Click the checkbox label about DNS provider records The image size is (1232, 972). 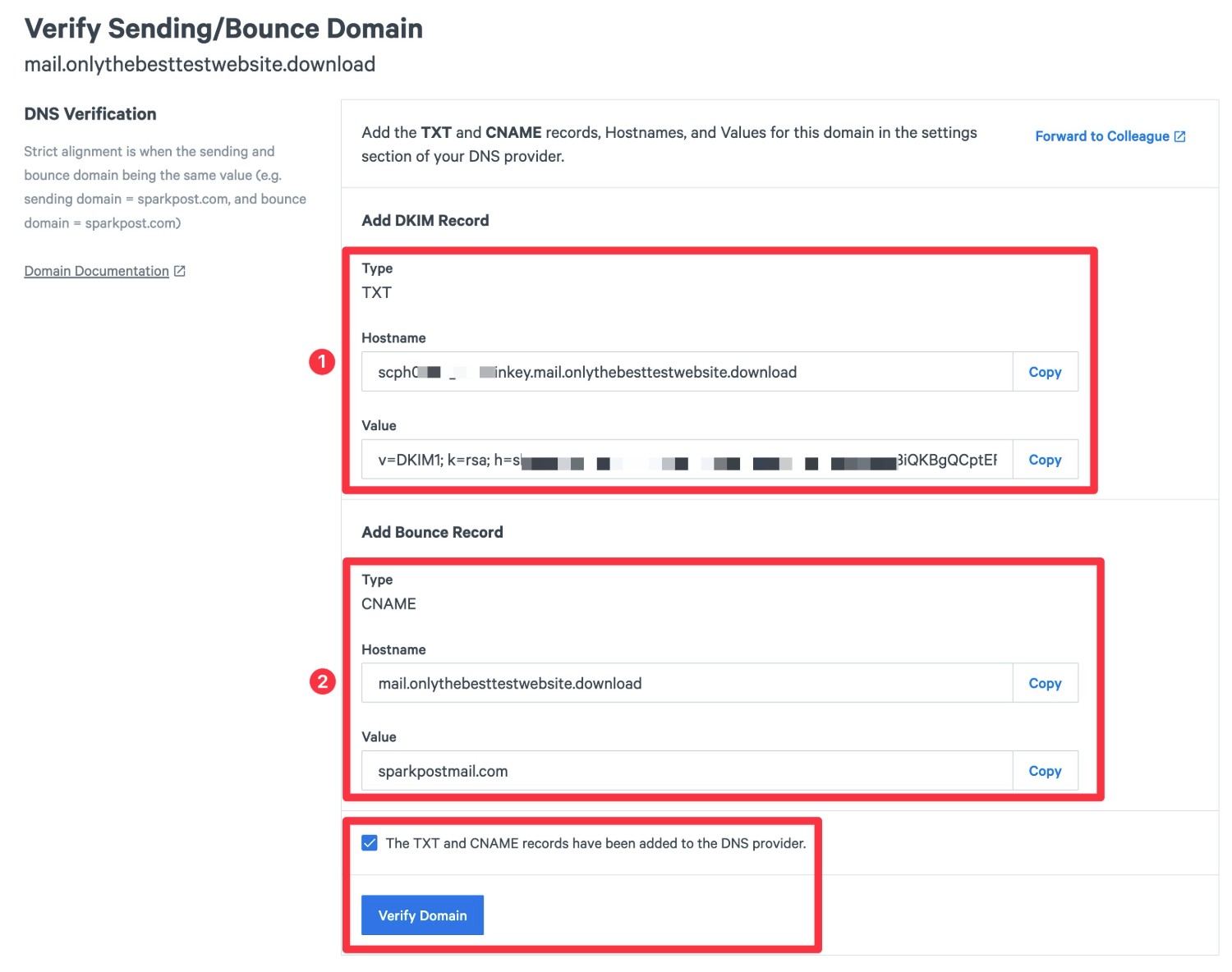(595, 843)
